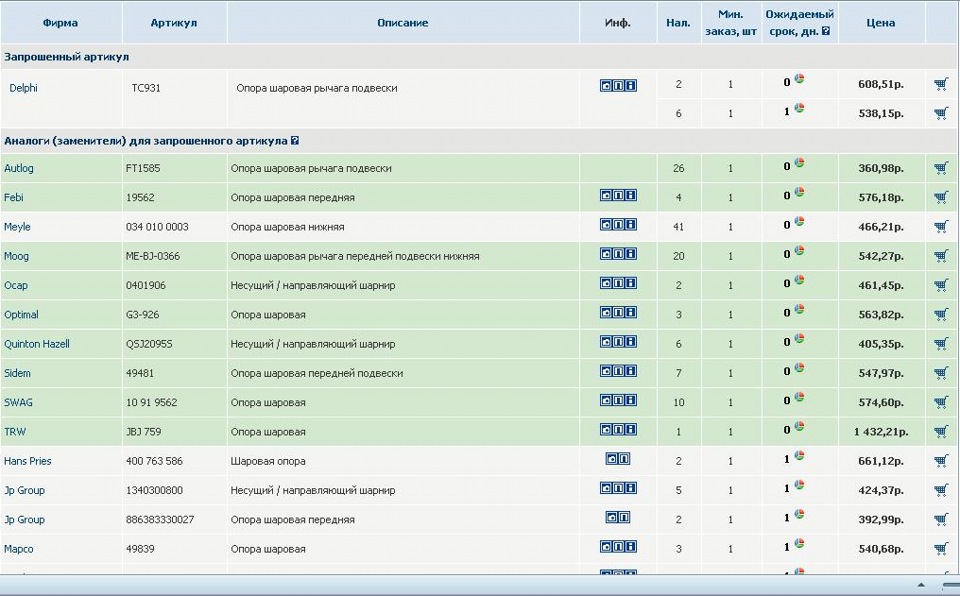Image resolution: width=960 pixels, height=596 pixels.
Task: Open TRW brand link
Action: point(15,432)
